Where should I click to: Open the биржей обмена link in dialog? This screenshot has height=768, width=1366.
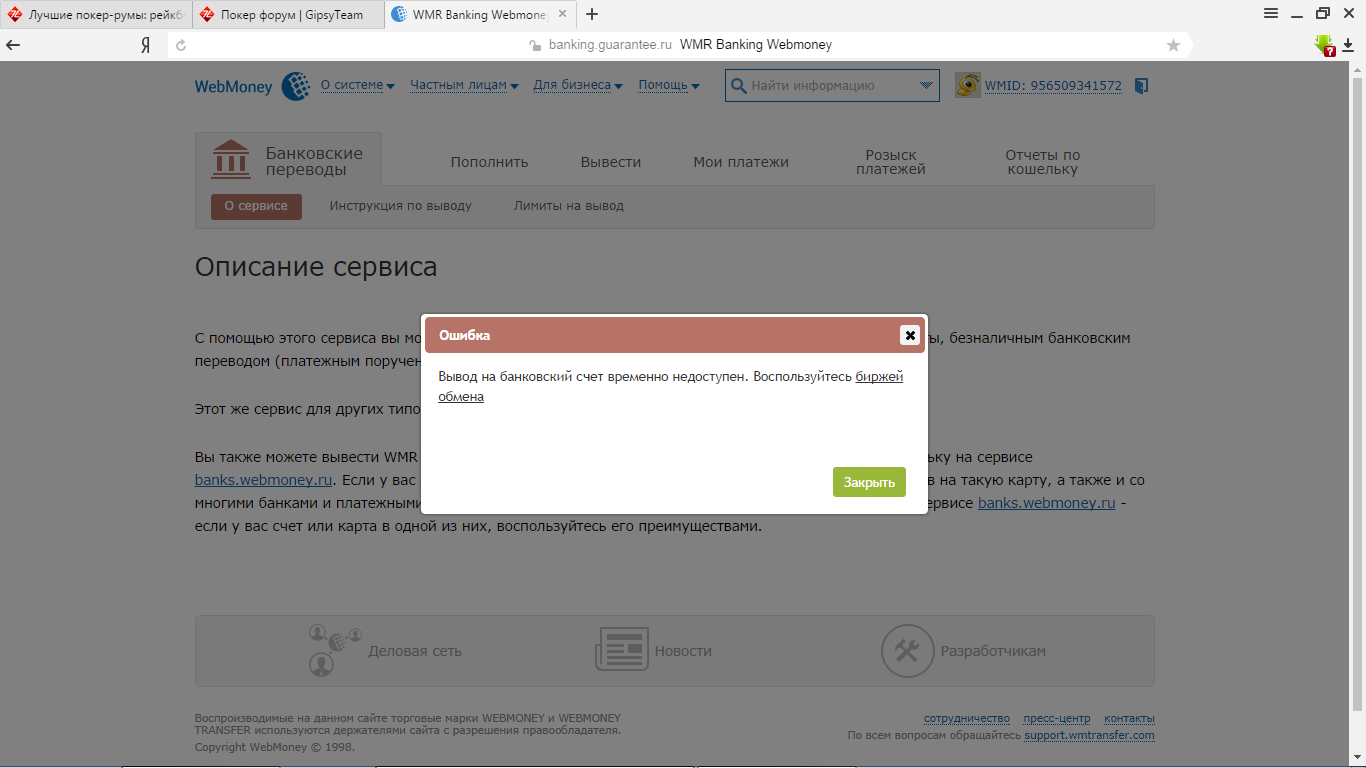point(670,387)
